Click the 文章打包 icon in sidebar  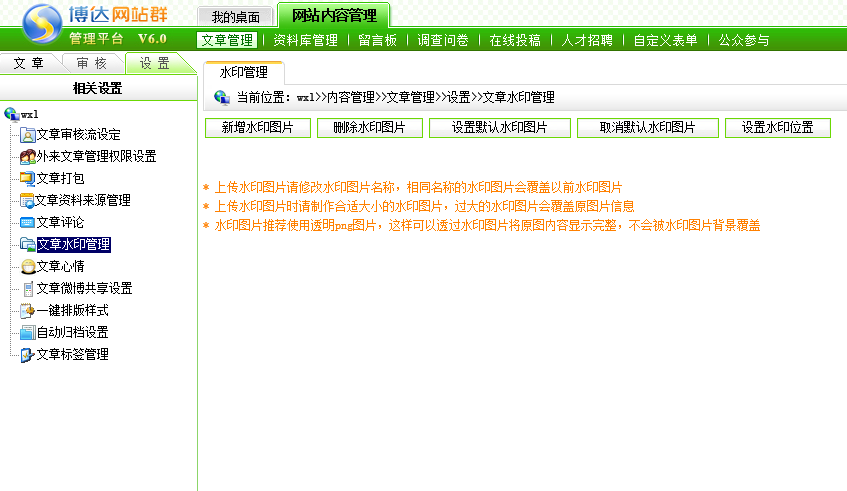[28, 179]
